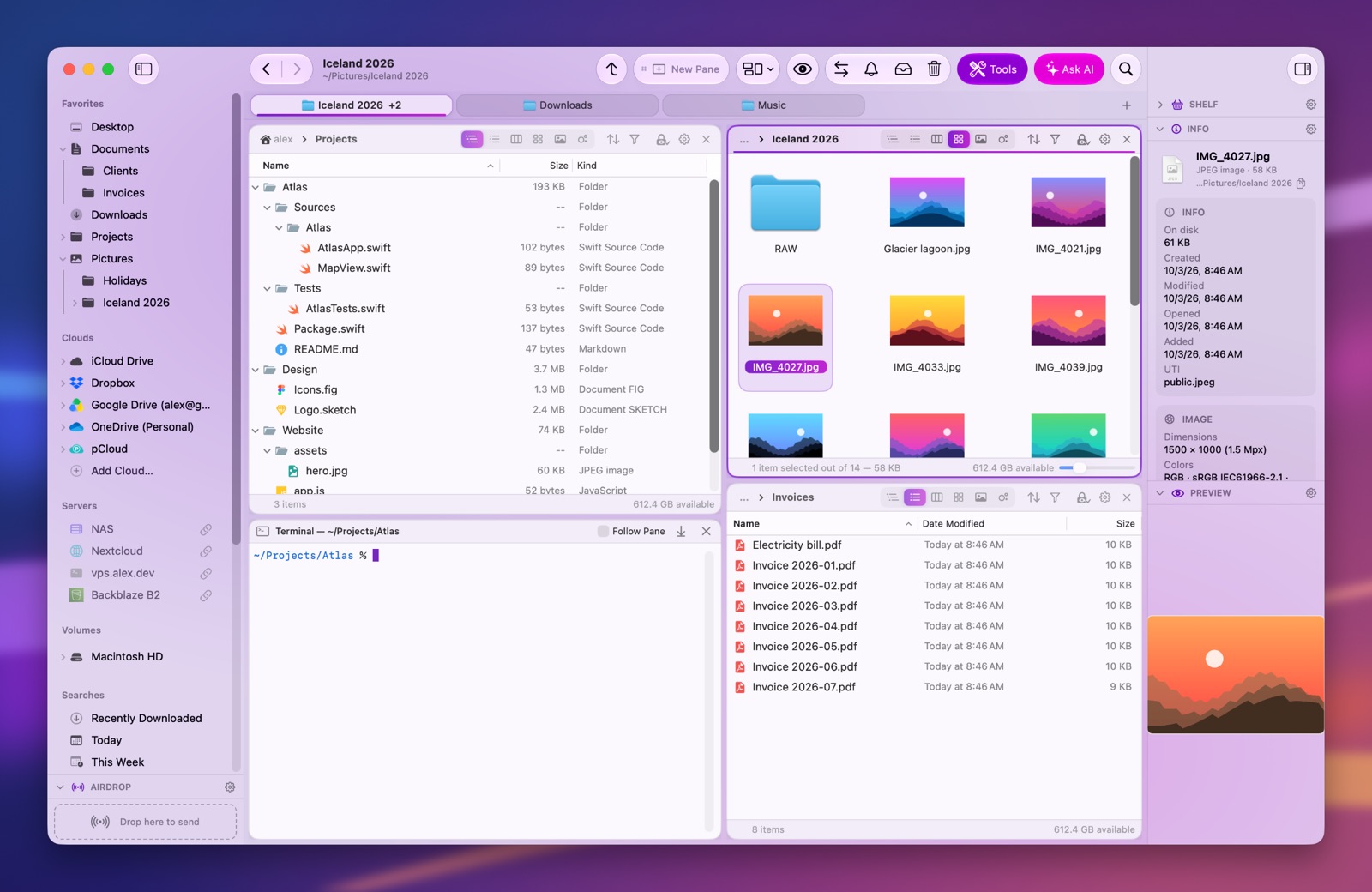Click the swap panes arrows icon

point(841,69)
